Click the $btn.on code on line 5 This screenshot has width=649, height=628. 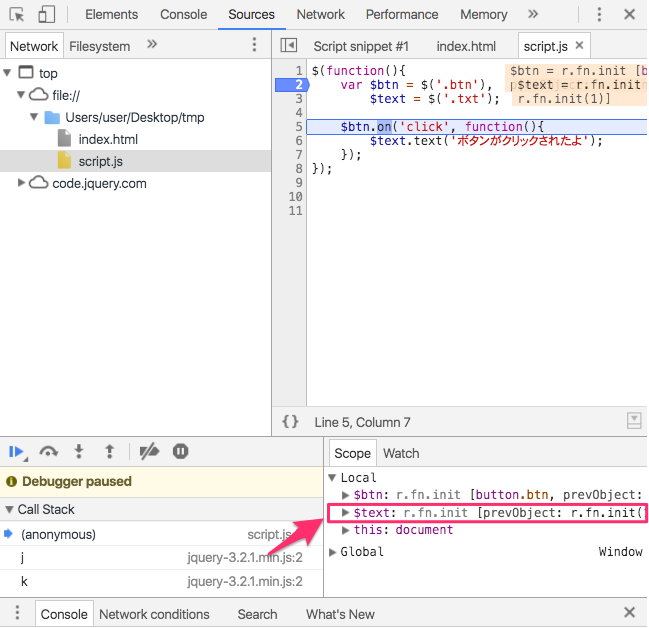point(366,127)
